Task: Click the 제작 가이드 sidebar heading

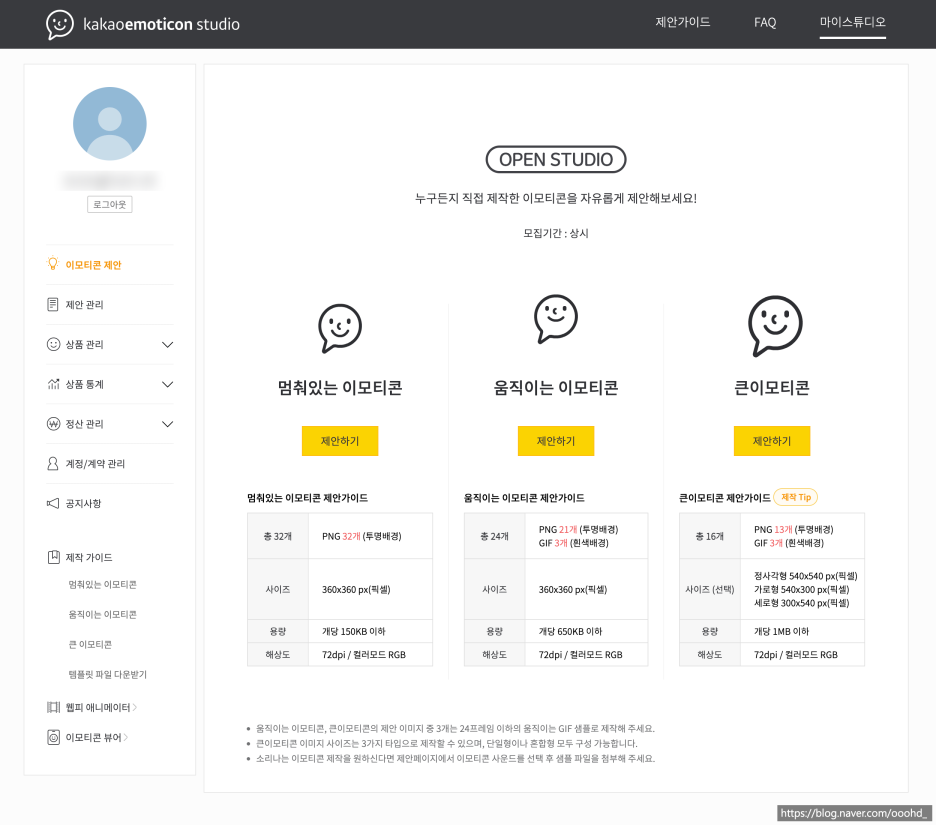Action: [x=89, y=558]
